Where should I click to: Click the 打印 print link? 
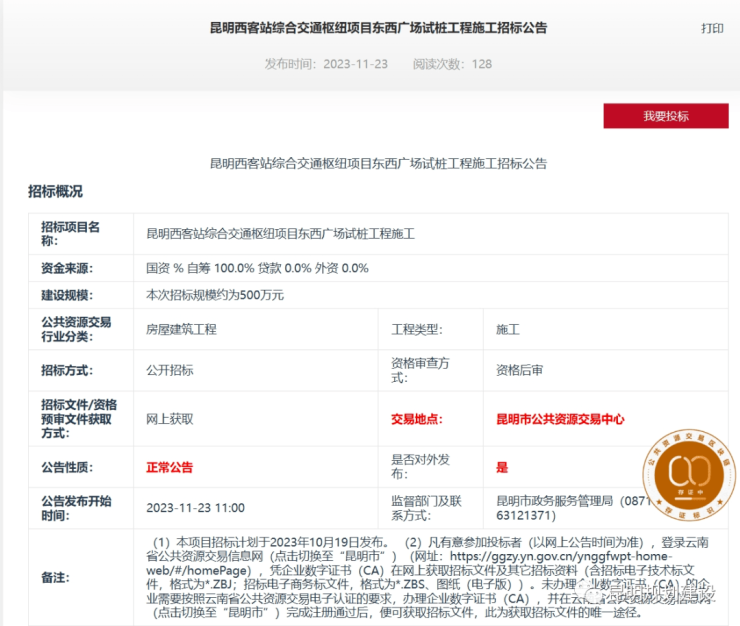(711, 28)
